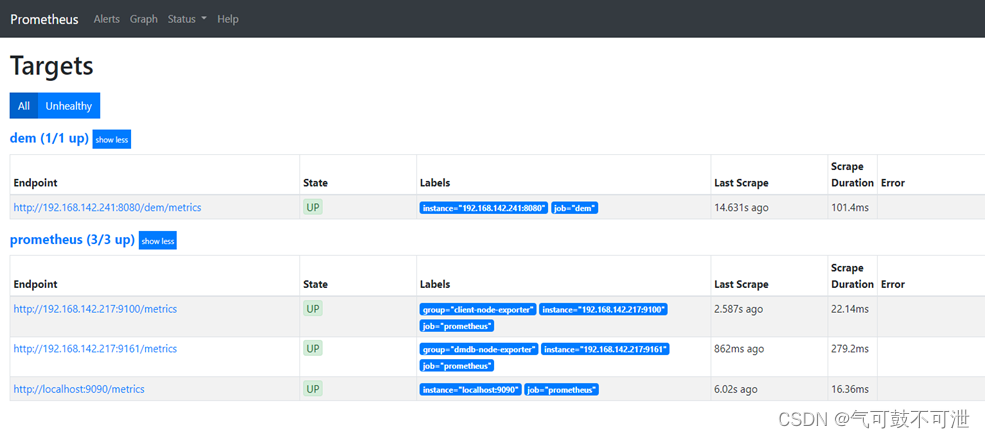Open the Help page
The height and width of the screenshot is (438, 985).
click(x=227, y=19)
